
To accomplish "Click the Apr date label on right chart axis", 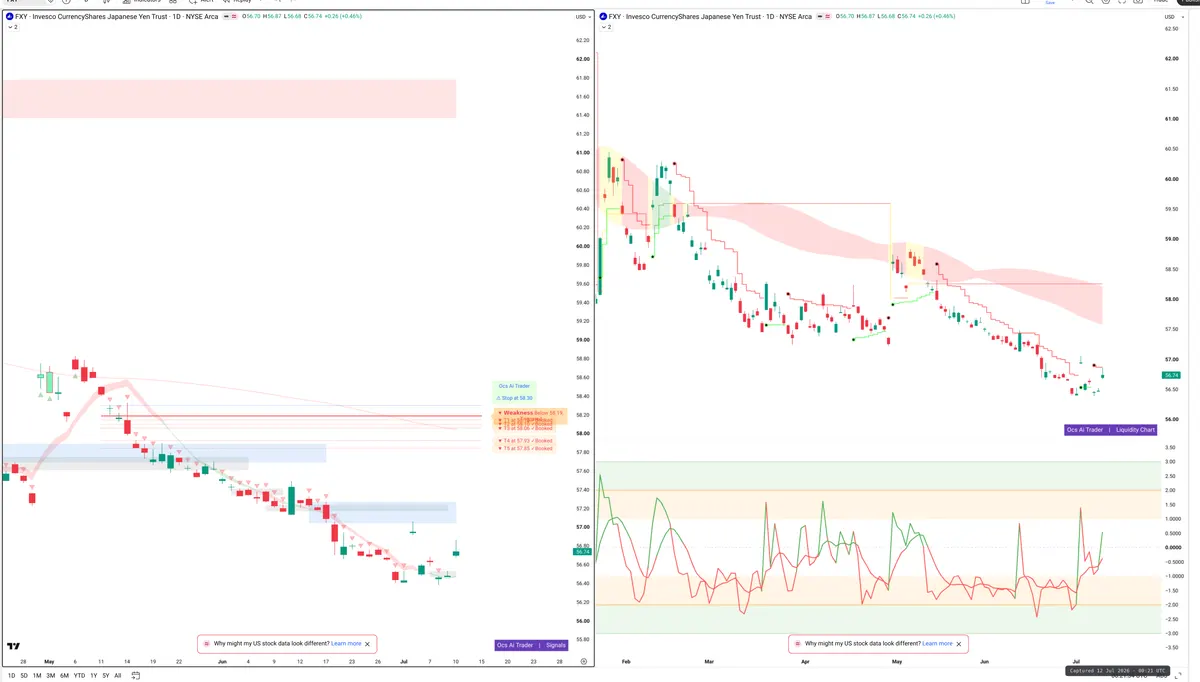I will (x=805, y=661).
